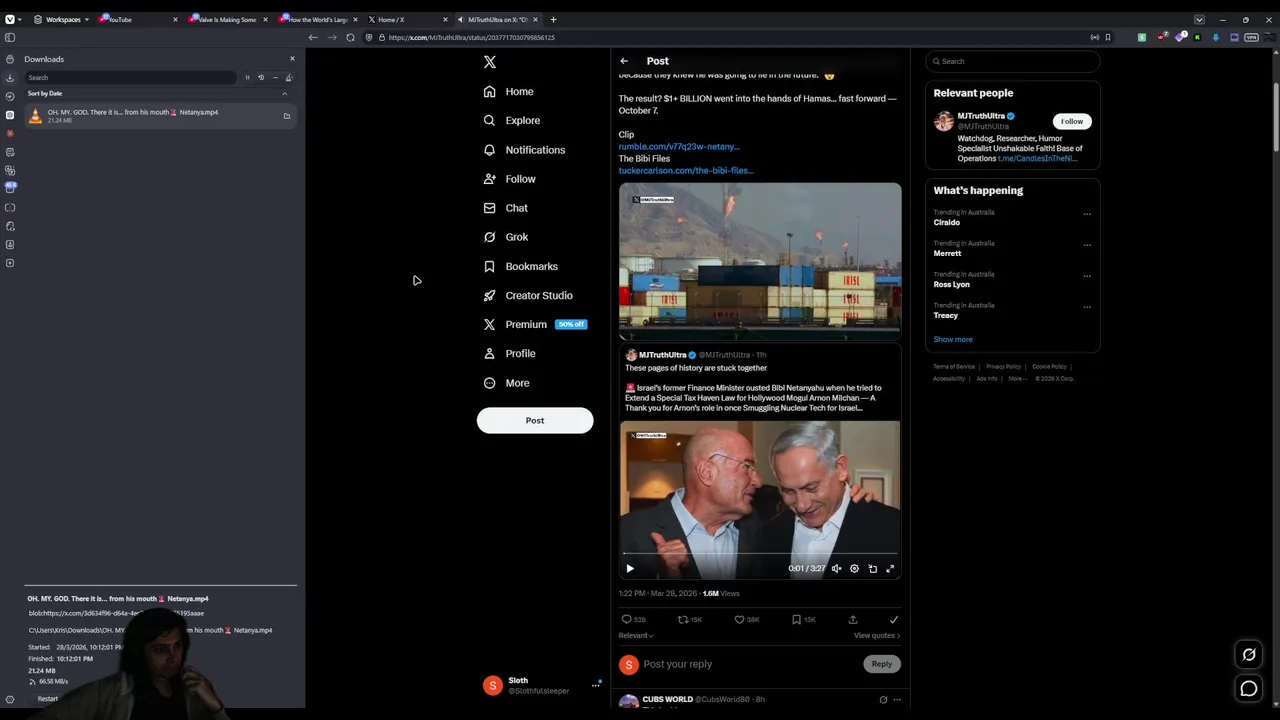The image size is (1280, 720).
Task: Go to X home via logo
Action: (490, 62)
